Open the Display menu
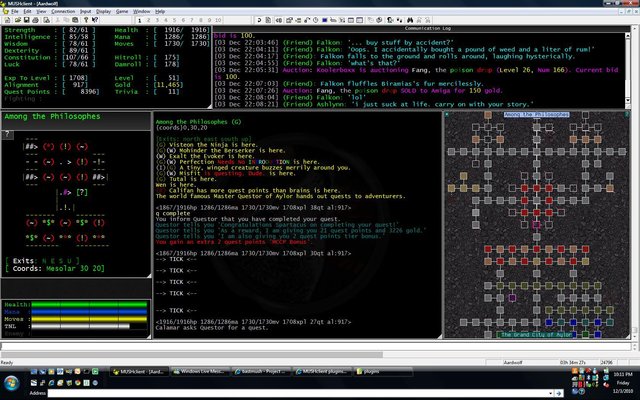The height and width of the screenshot is (400, 640). 104,11
